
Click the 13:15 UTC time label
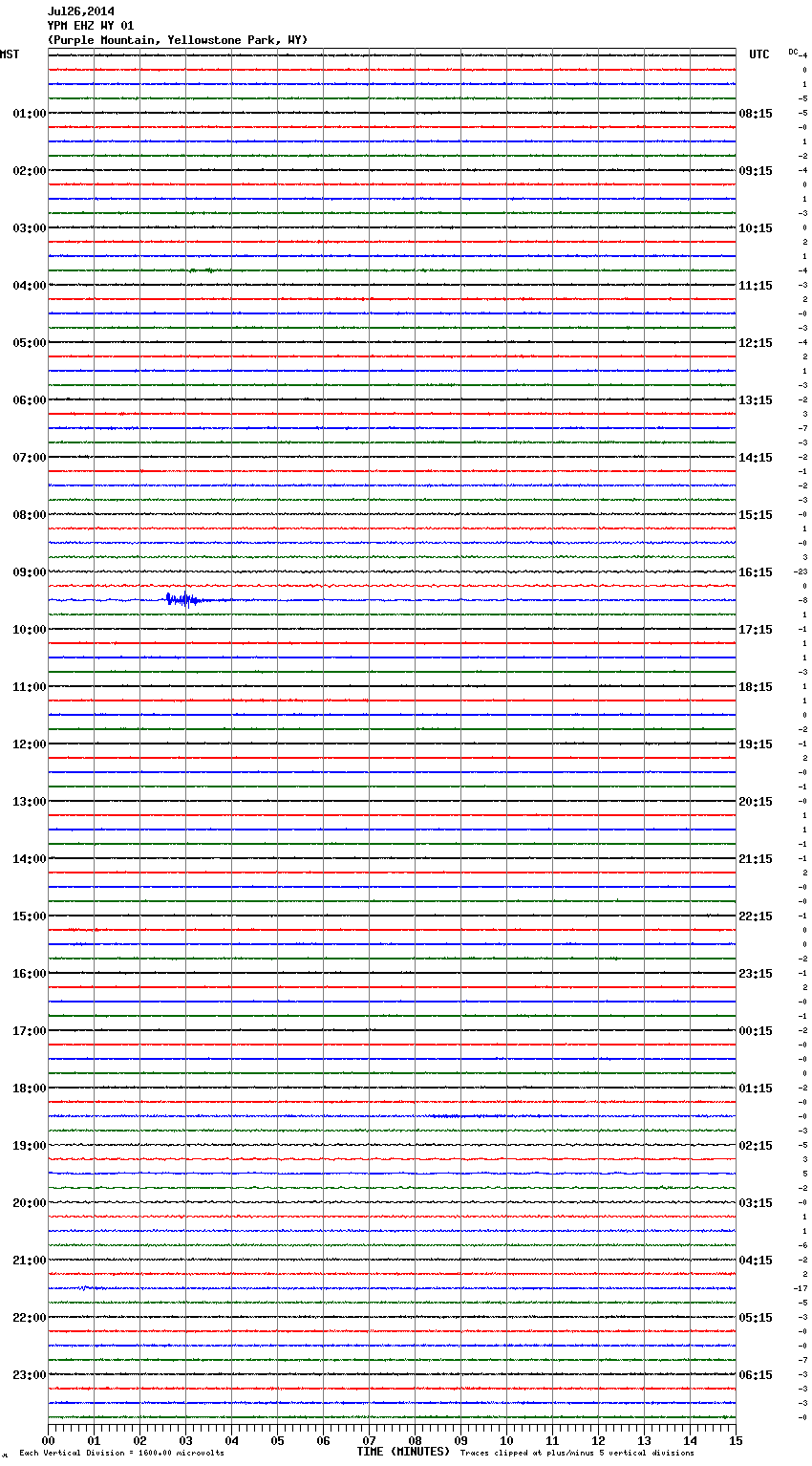click(x=756, y=400)
